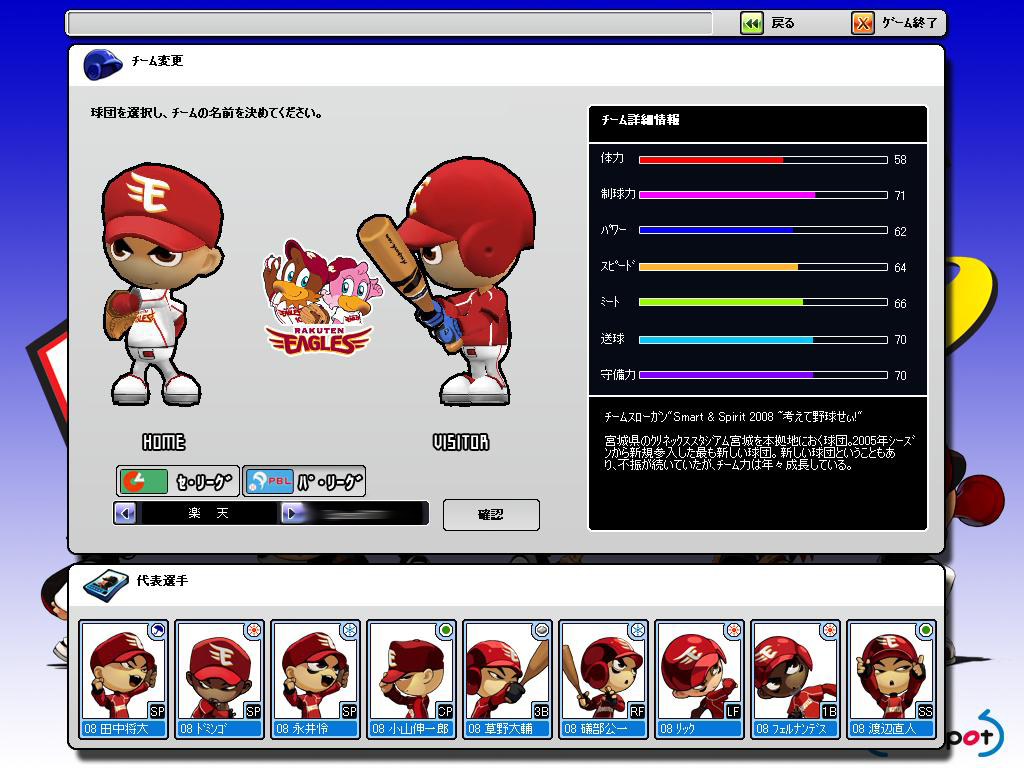Image resolution: width=1024 pixels, height=768 pixels.
Task: Click the purple 守備力 stat bar
Action: pos(763,376)
